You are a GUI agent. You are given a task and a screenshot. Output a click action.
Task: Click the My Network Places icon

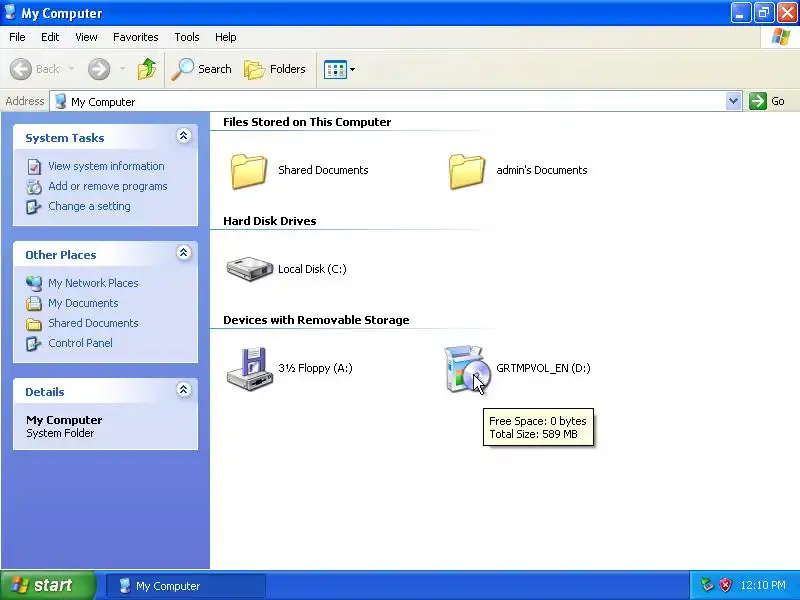tap(34, 283)
